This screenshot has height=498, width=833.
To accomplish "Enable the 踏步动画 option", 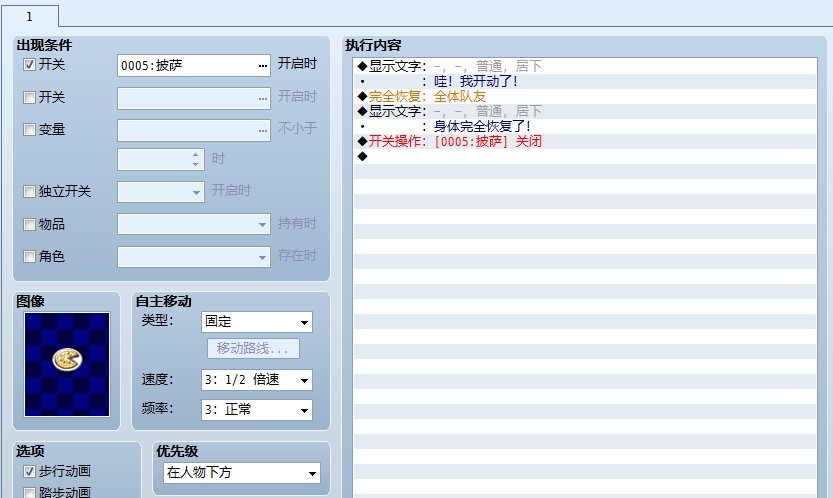I will pyautogui.click(x=29, y=493).
